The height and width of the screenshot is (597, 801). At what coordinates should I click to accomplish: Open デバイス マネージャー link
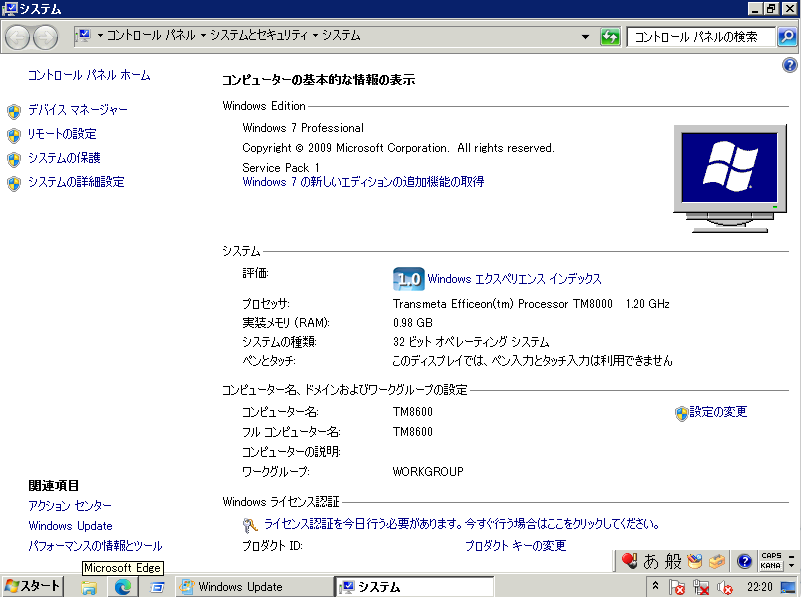pyautogui.click(x=78, y=110)
